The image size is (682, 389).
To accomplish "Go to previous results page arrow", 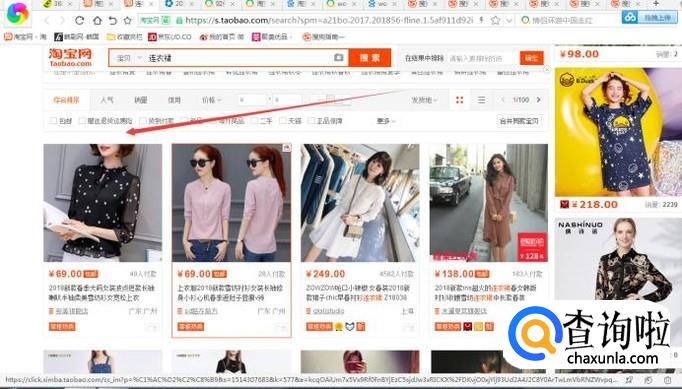I will coord(503,100).
